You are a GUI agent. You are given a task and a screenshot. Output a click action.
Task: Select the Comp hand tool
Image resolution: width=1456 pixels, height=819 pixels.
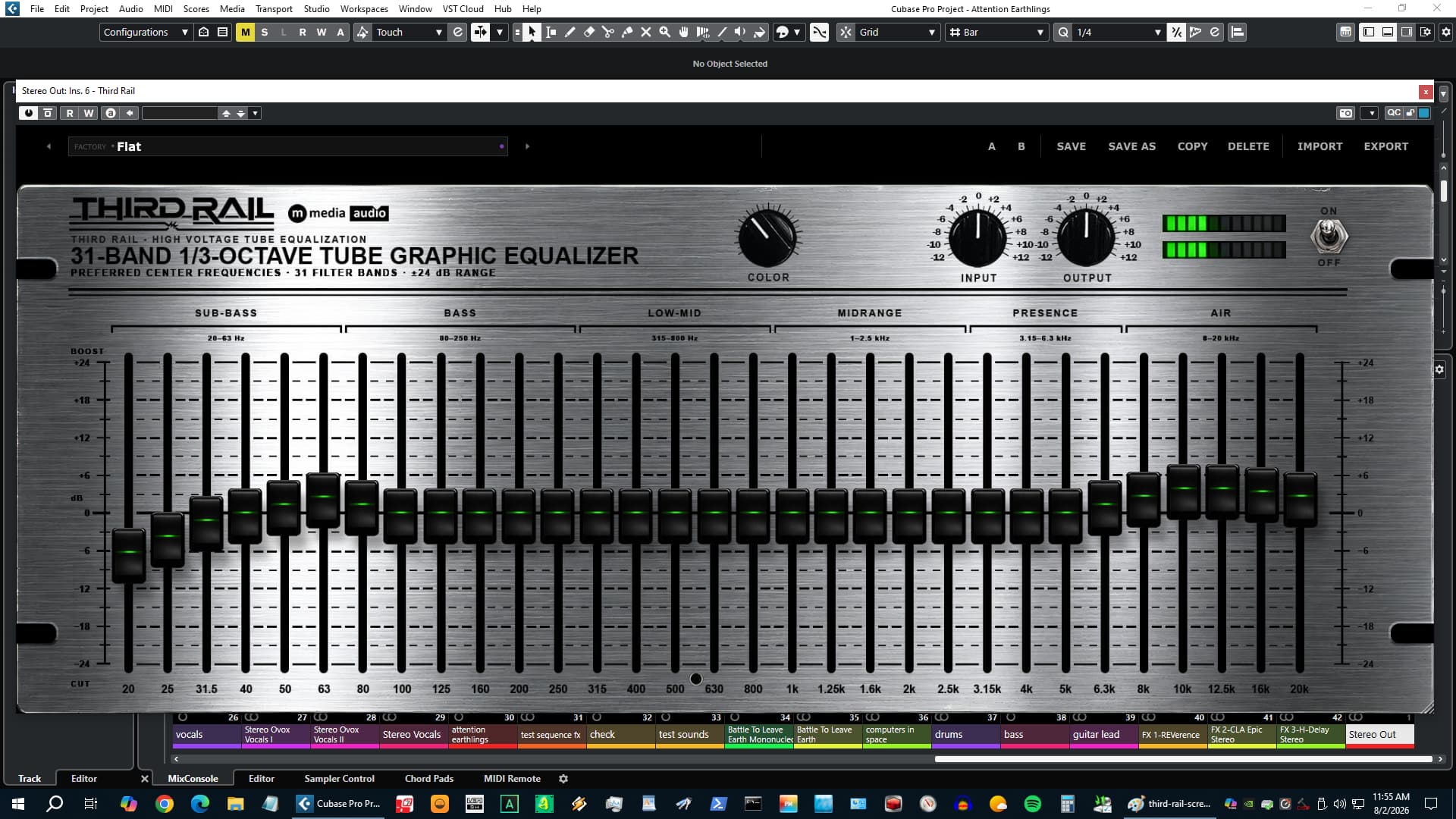684,32
